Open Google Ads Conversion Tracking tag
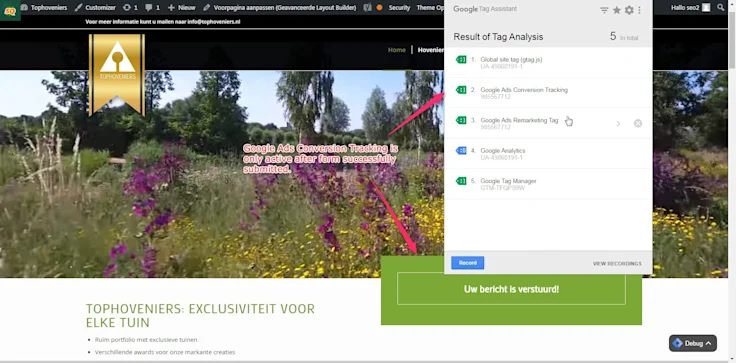The width and height of the screenshot is (736, 363). 548,93
